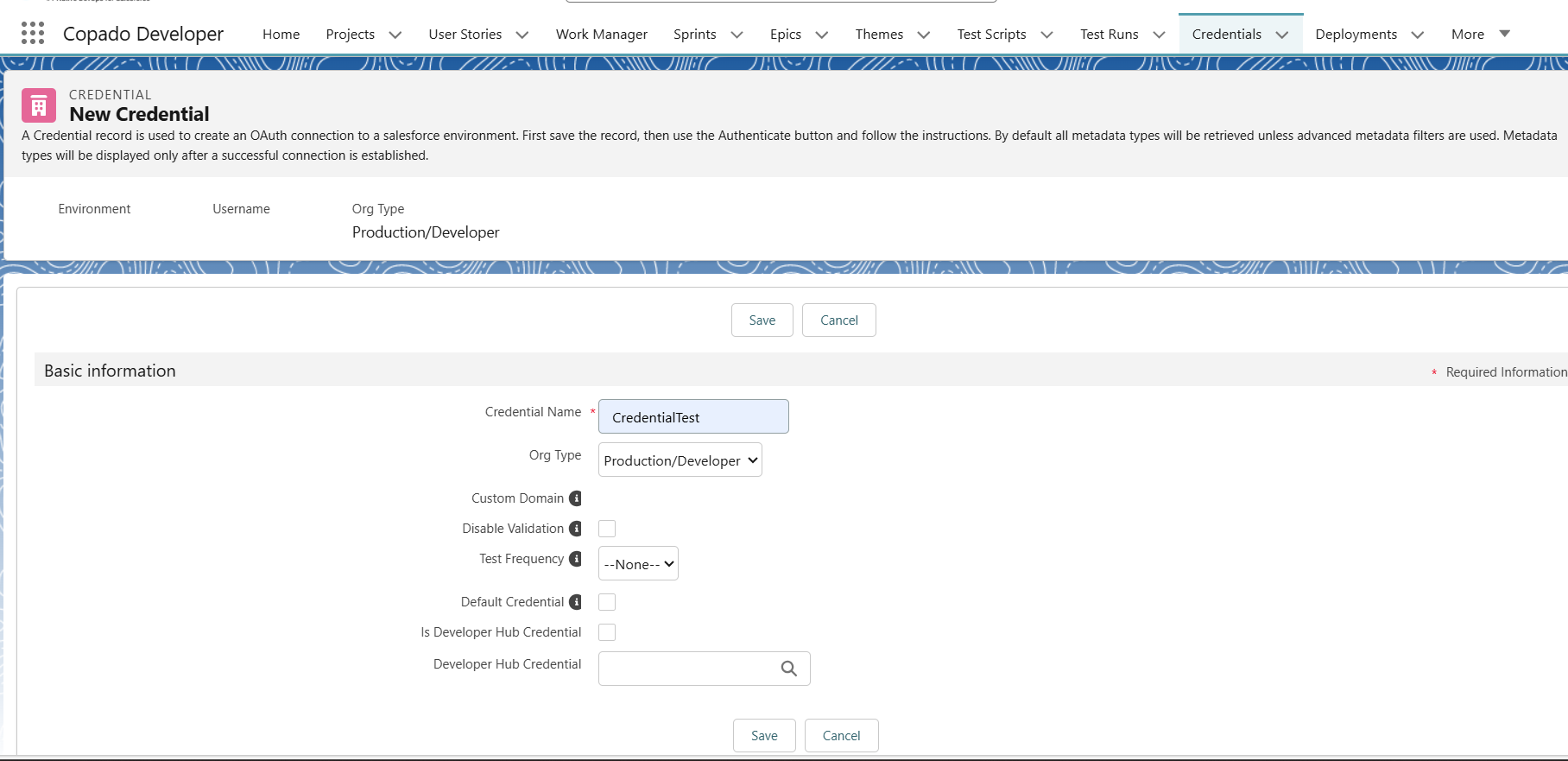The width and height of the screenshot is (1568, 761).
Task: Click the bottom Save button
Action: point(764,735)
